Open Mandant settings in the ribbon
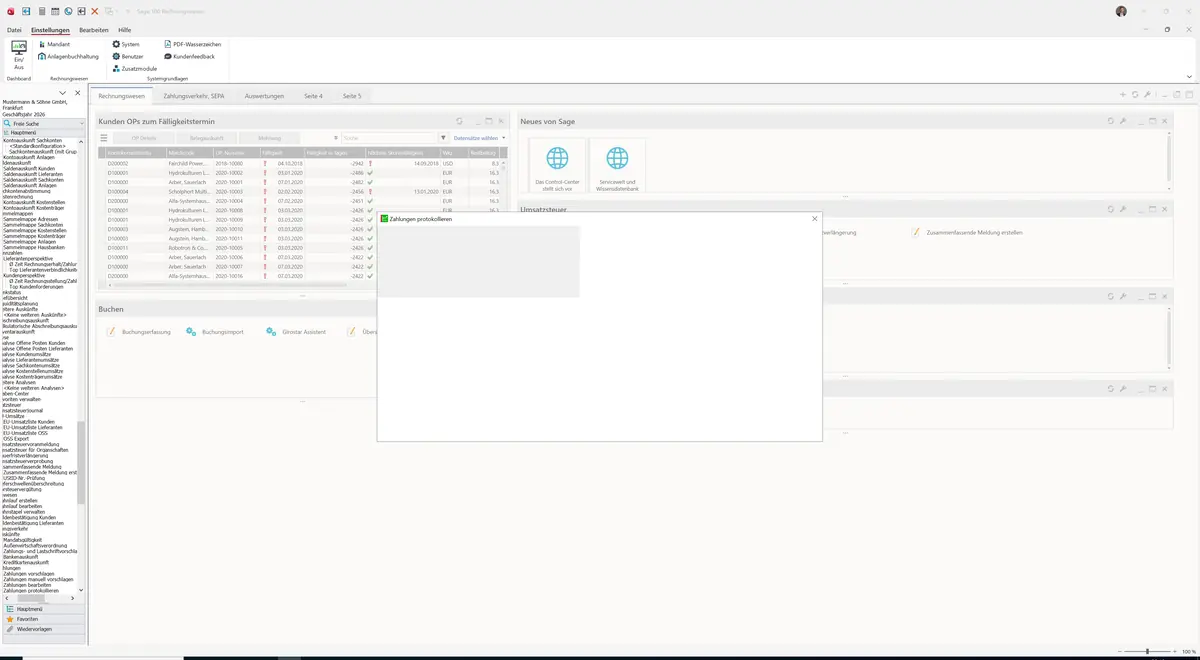This screenshot has width=1200, height=660. tap(54, 45)
